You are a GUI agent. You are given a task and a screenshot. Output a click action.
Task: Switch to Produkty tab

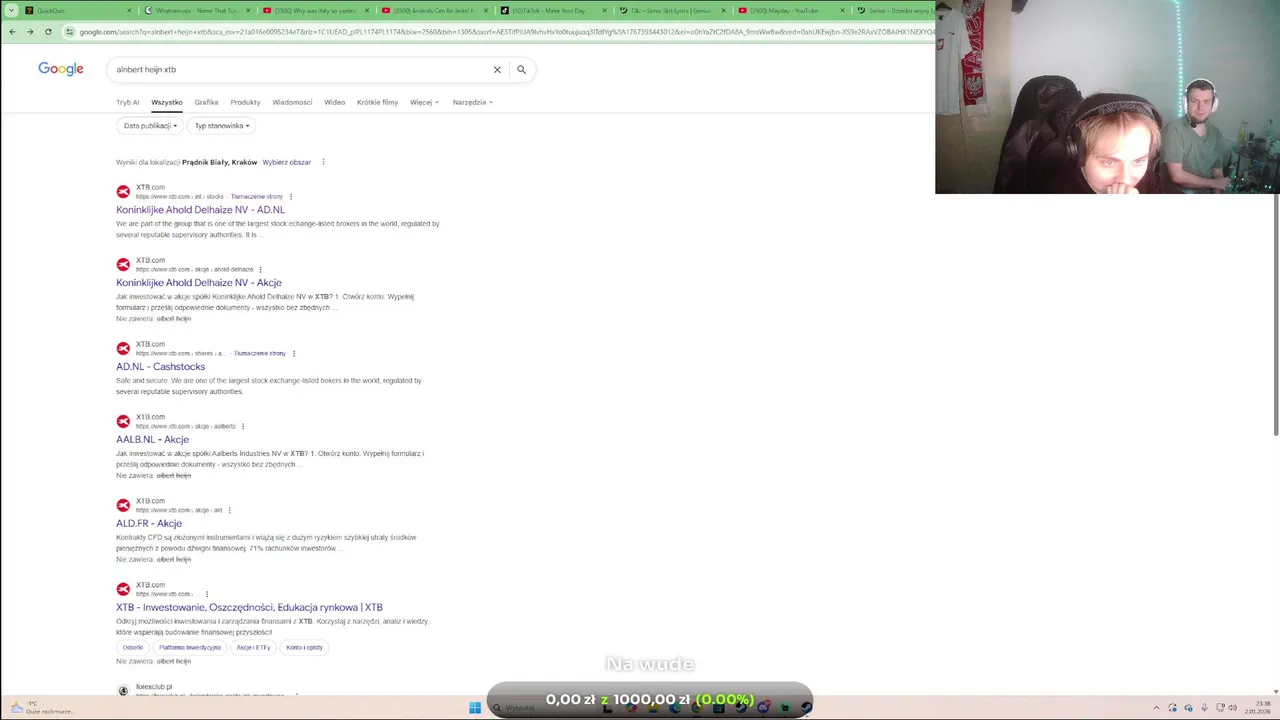click(245, 102)
